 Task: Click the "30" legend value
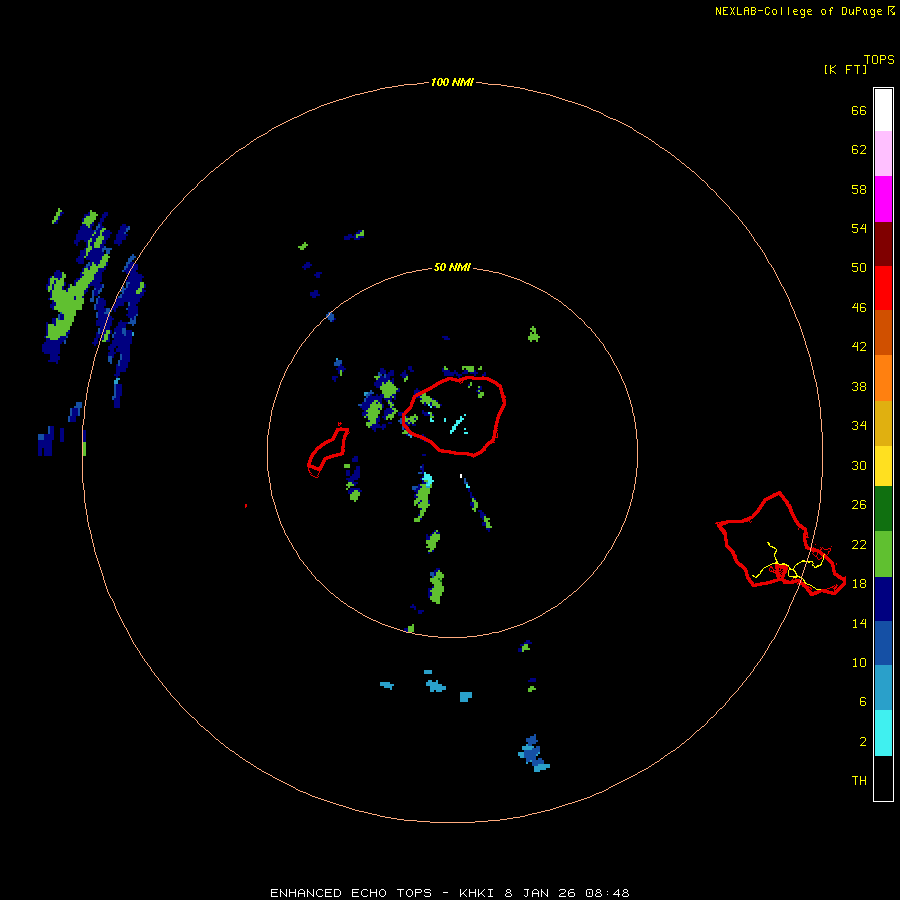859,465
